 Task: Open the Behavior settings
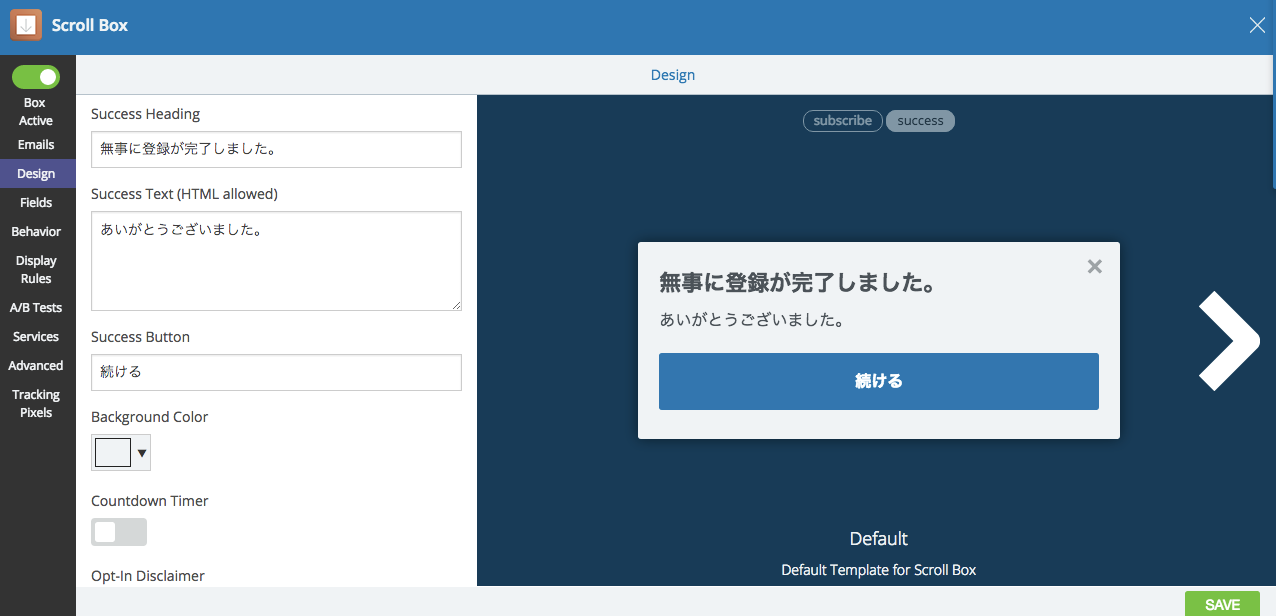pyautogui.click(x=36, y=231)
